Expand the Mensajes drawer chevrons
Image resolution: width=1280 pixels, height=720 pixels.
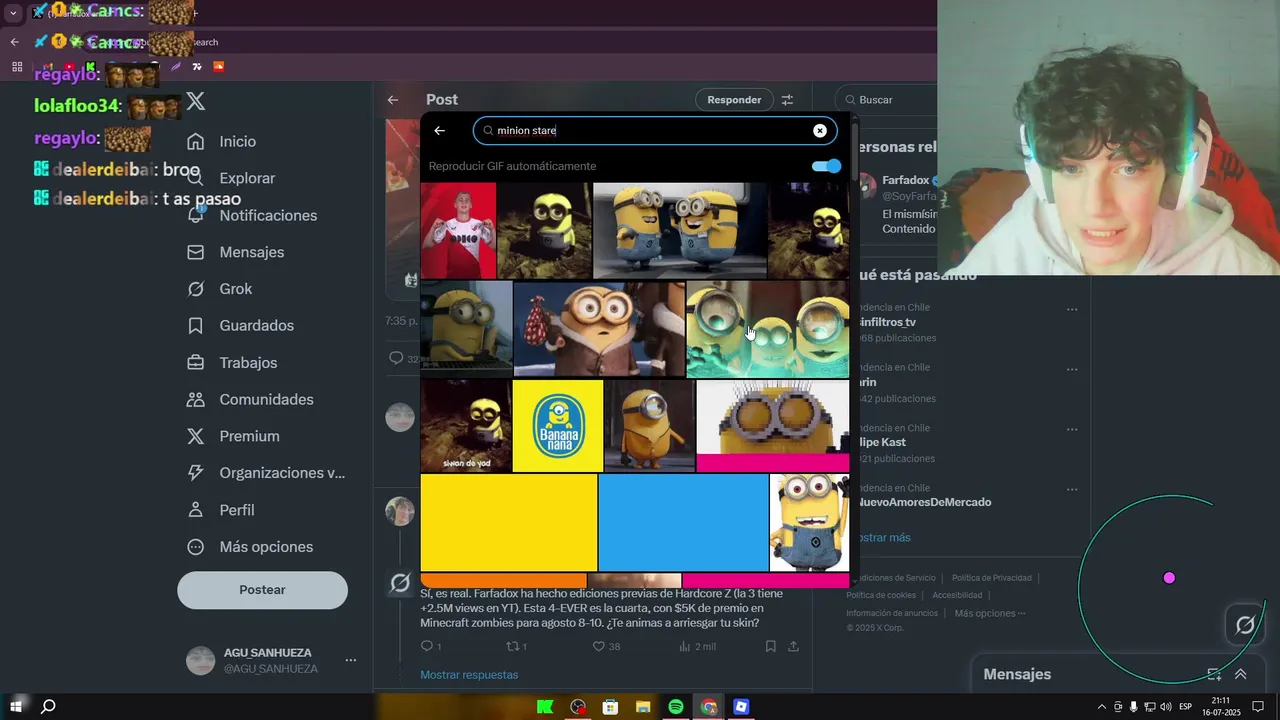[x=1240, y=675]
